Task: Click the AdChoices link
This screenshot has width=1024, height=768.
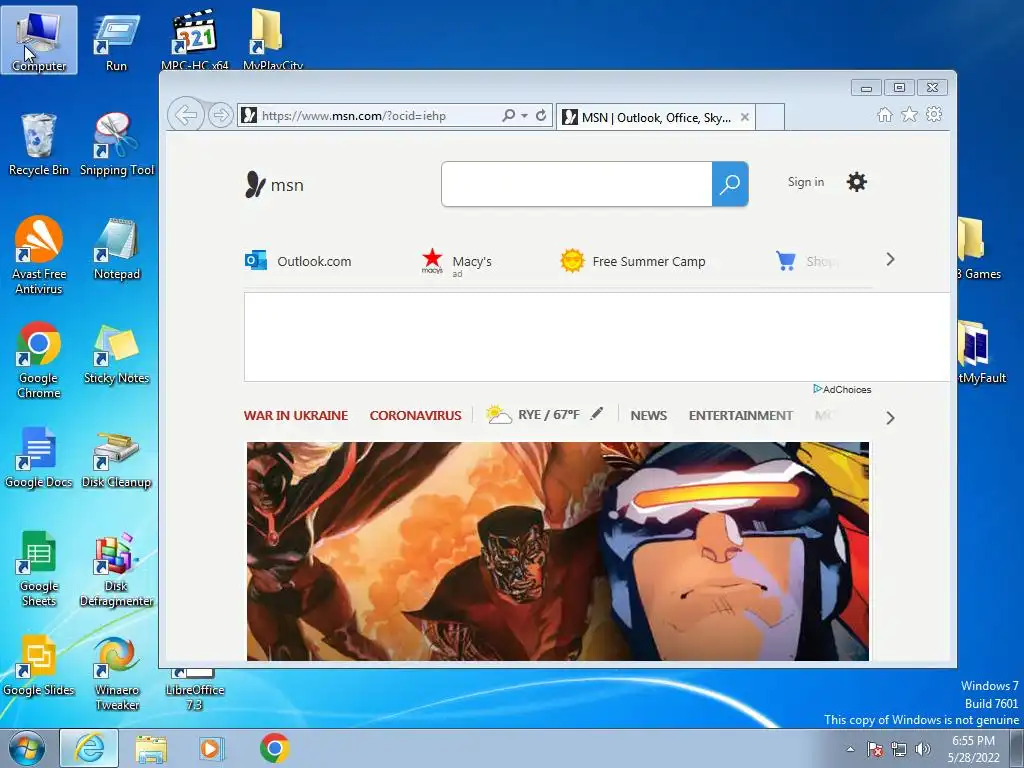Action: pos(842,389)
